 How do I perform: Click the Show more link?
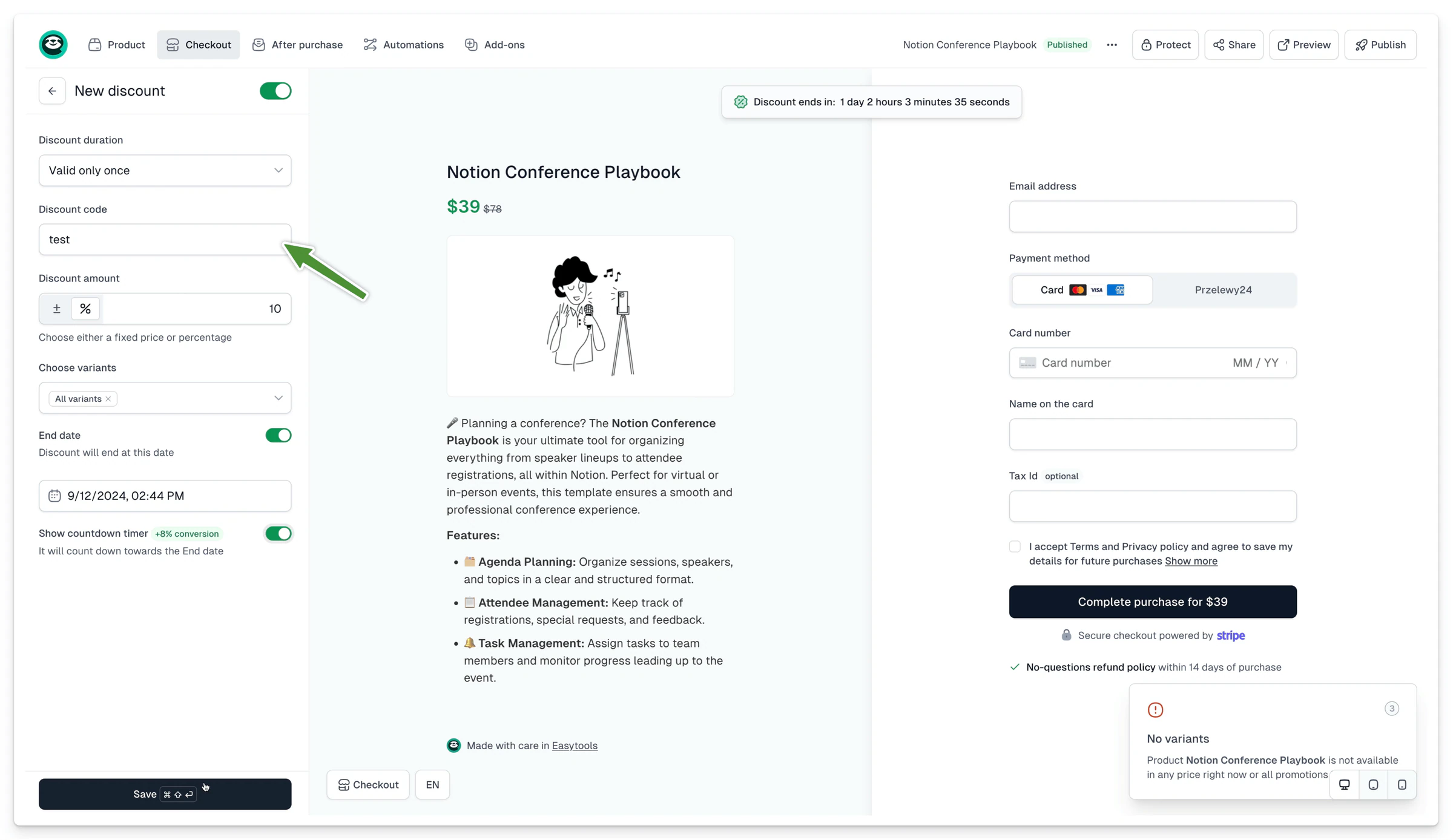[x=1191, y=561]
